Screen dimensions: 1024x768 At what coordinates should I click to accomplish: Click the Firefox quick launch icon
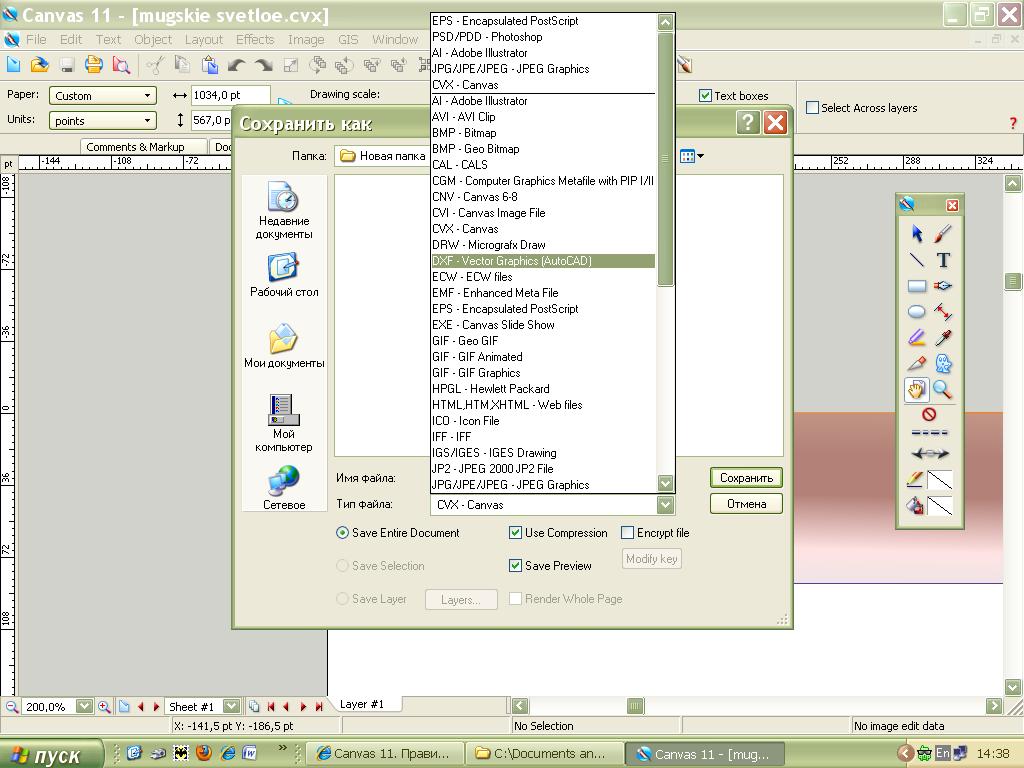(x=204, y=753)
